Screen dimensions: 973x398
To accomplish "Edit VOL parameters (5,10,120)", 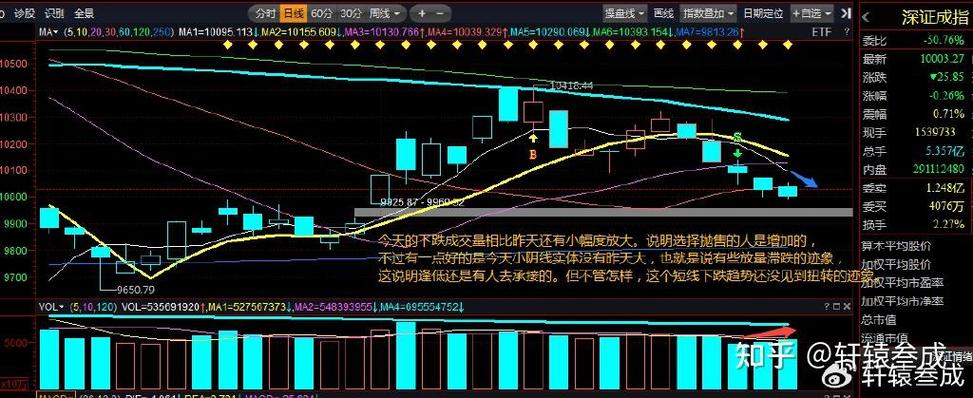I will tap(93, 307).
